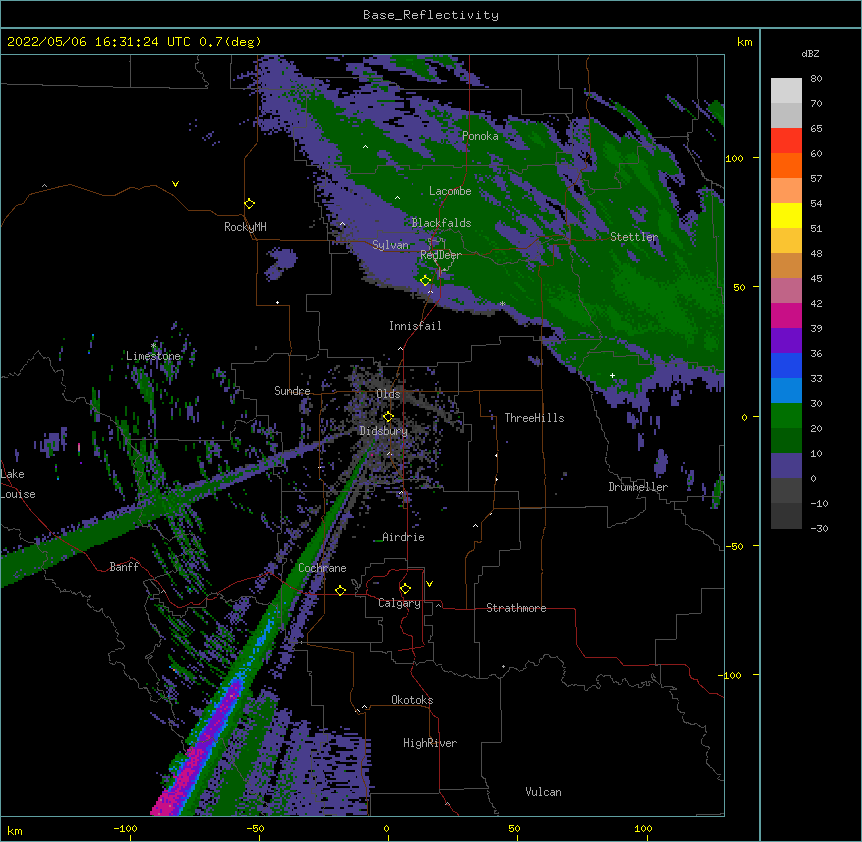Click the HighRiver label
862x842 pixels.
430,743
